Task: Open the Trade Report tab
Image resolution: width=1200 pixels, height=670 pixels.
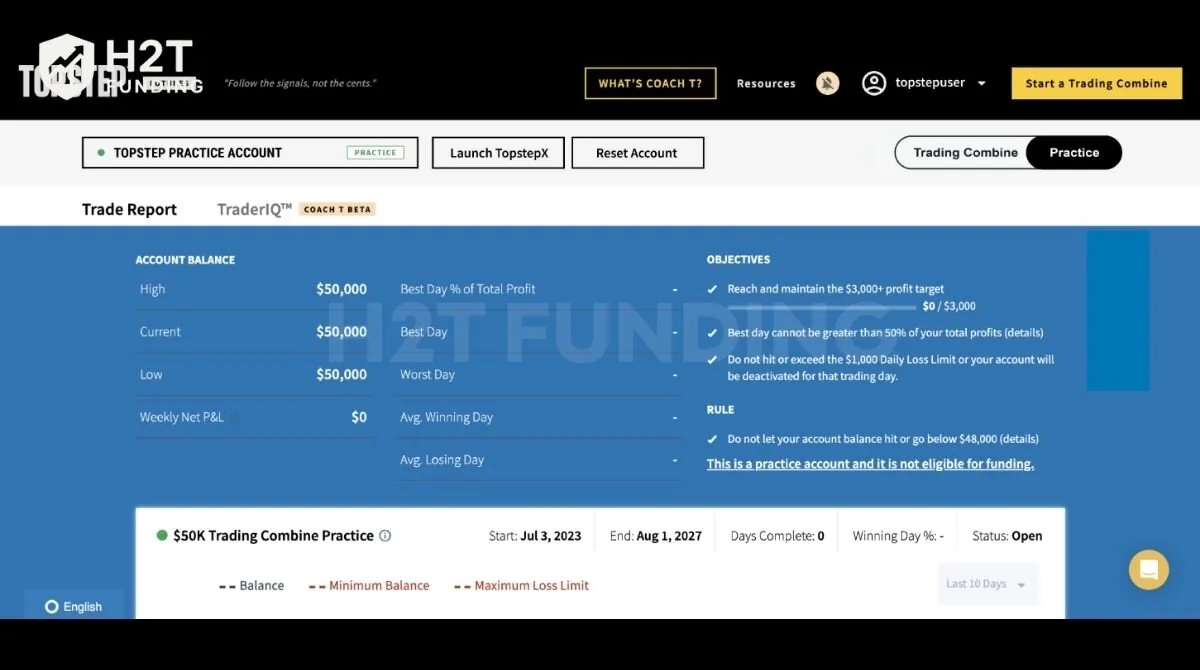Action: coord(129,209)
